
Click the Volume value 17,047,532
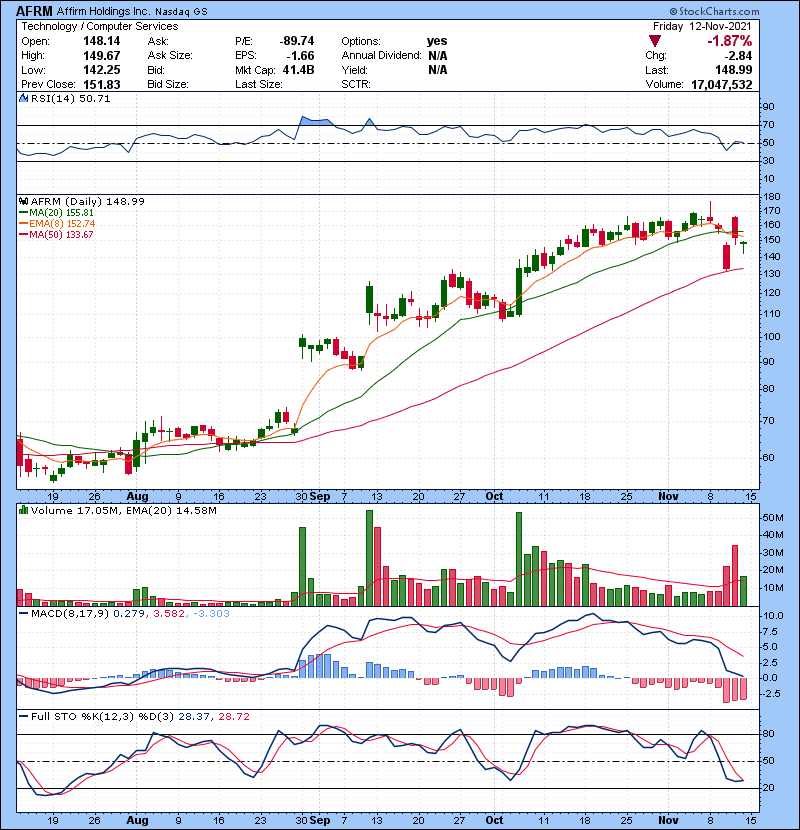click(722, 85)
